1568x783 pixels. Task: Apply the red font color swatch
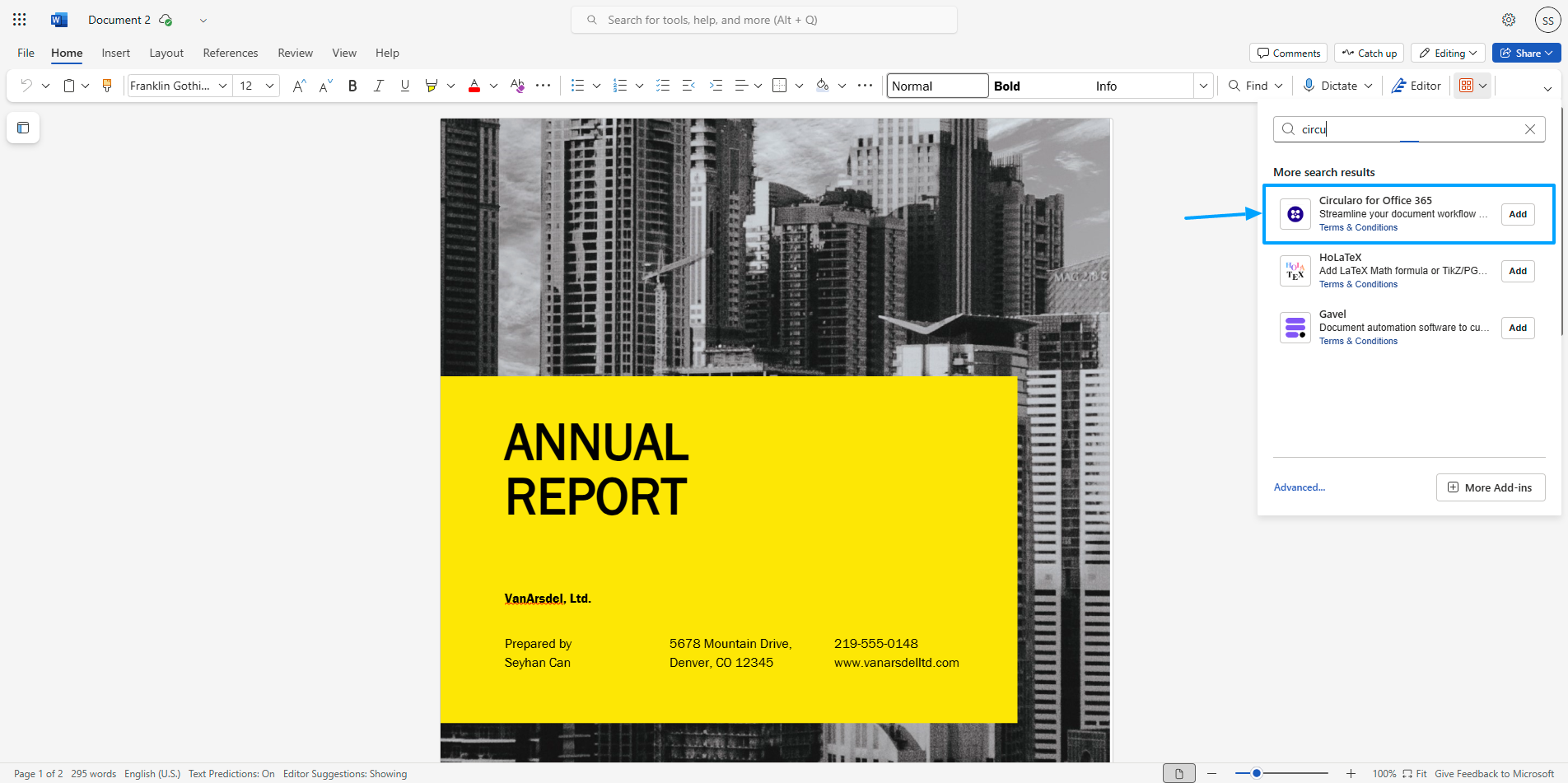tap(474, 85)
